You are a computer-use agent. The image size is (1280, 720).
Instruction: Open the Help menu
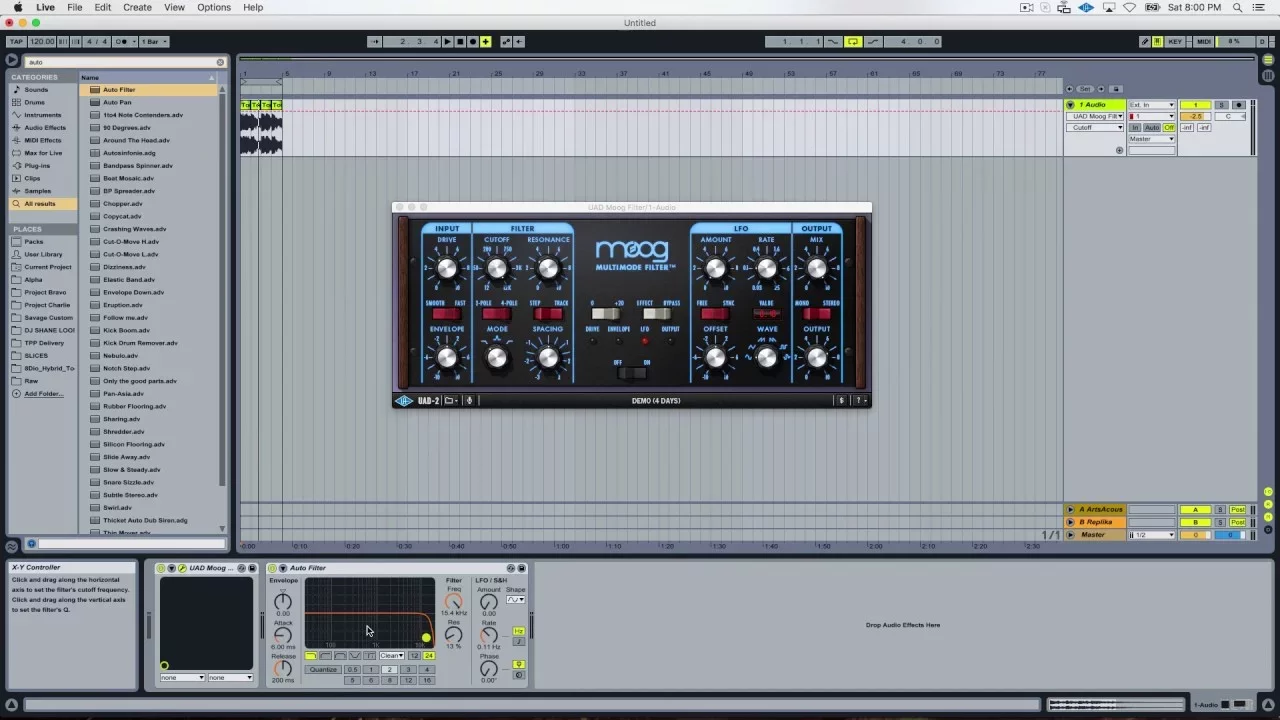point(253,7)
